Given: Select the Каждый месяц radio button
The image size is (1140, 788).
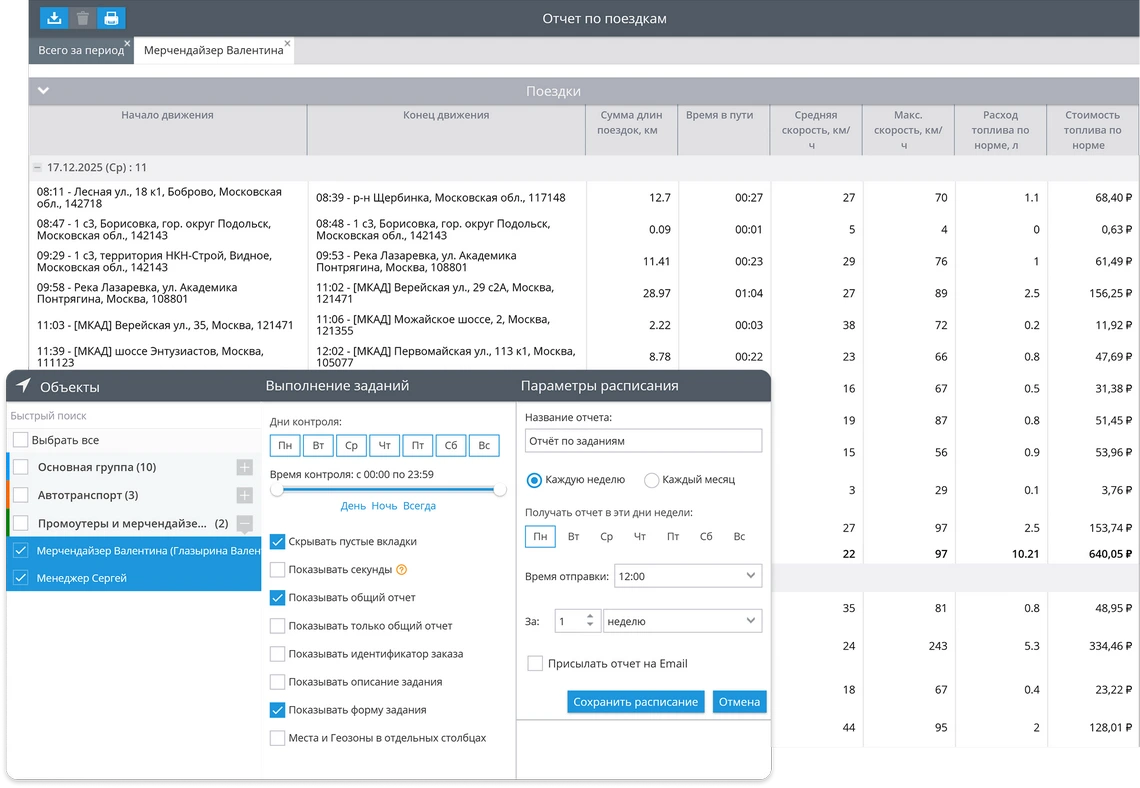Looking at the screenshot, I should tap(652, 480).
